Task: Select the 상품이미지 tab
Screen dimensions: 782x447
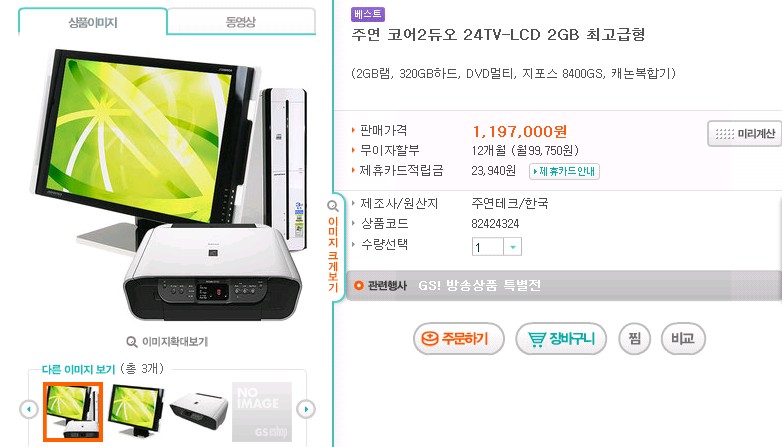Action: click(93, 22)
